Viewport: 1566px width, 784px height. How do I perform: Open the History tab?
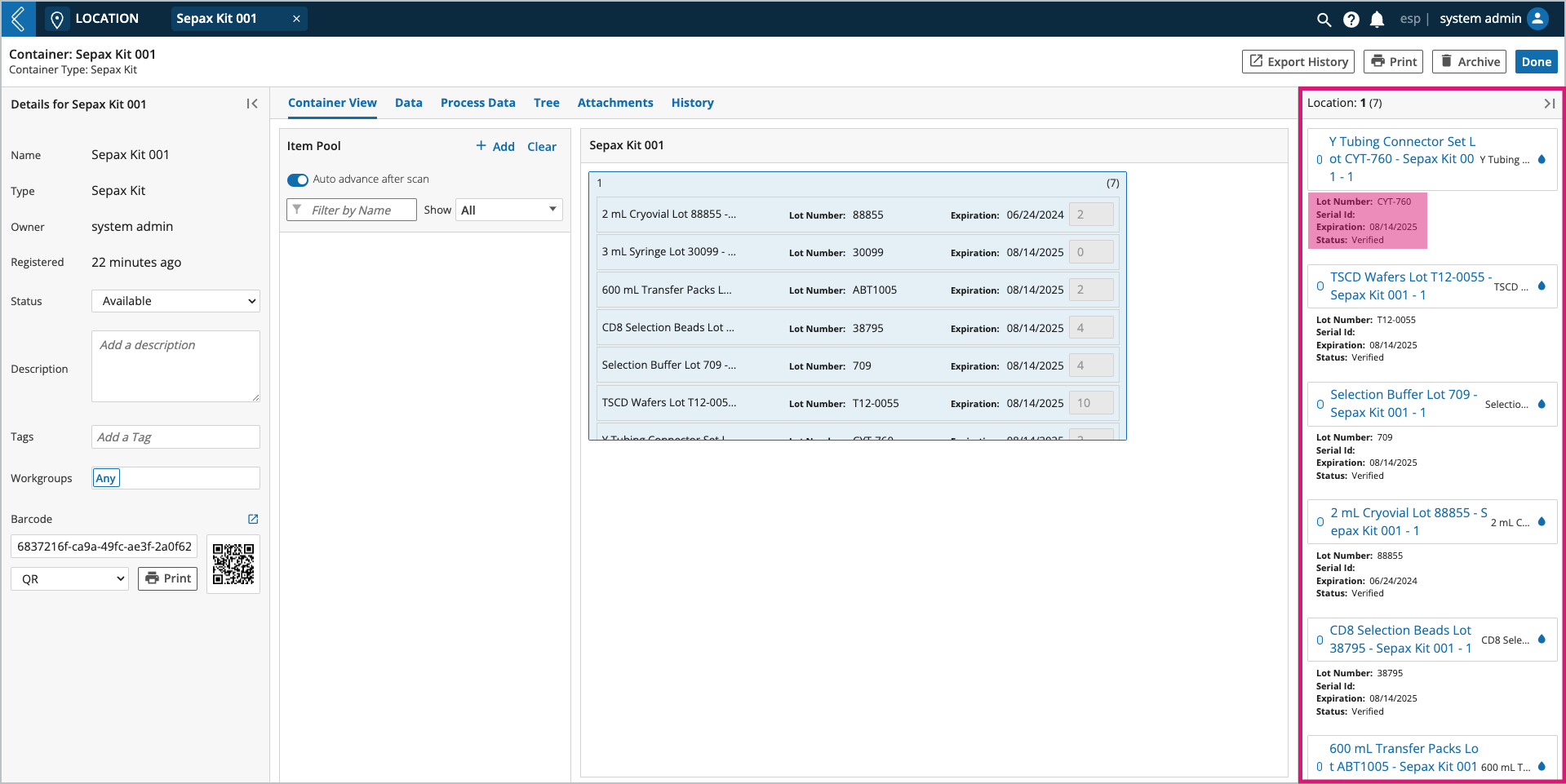693,103
